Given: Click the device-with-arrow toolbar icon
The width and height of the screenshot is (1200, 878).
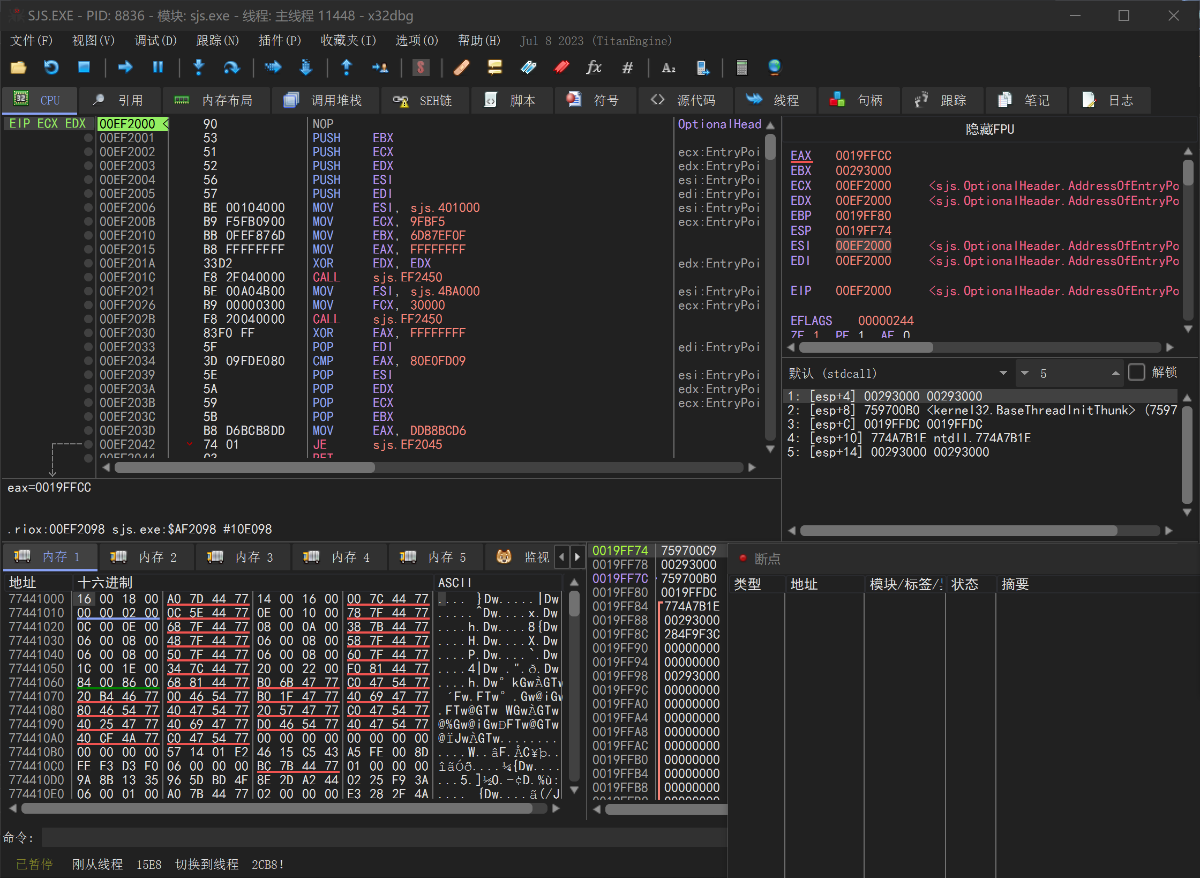Looking at the screenshot, I should [x=702, y=67].
